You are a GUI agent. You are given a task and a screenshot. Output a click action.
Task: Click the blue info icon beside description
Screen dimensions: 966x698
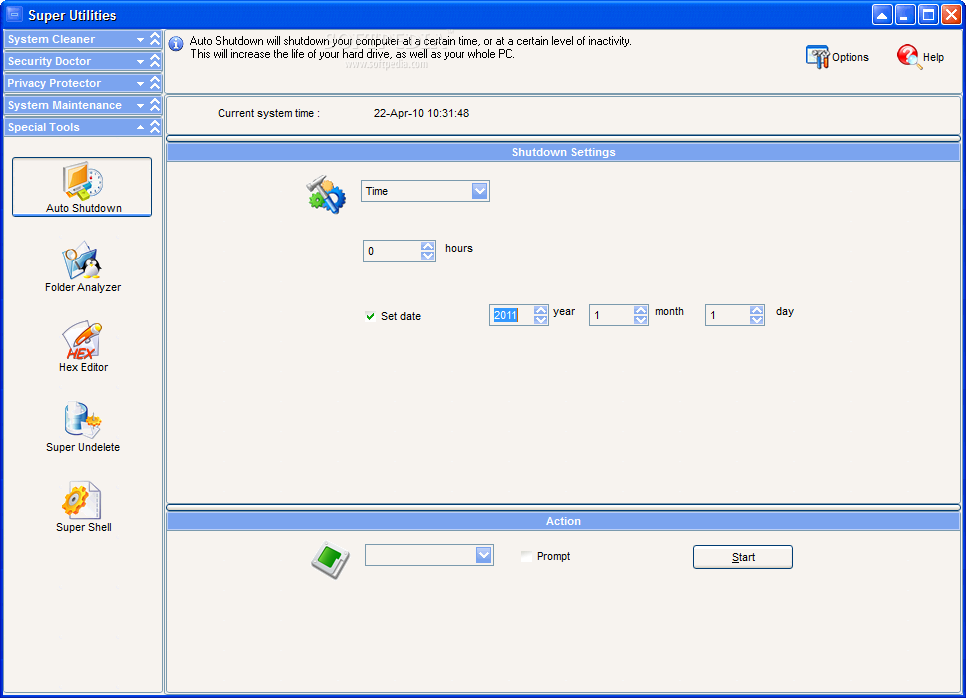click(x=176, y=44)
